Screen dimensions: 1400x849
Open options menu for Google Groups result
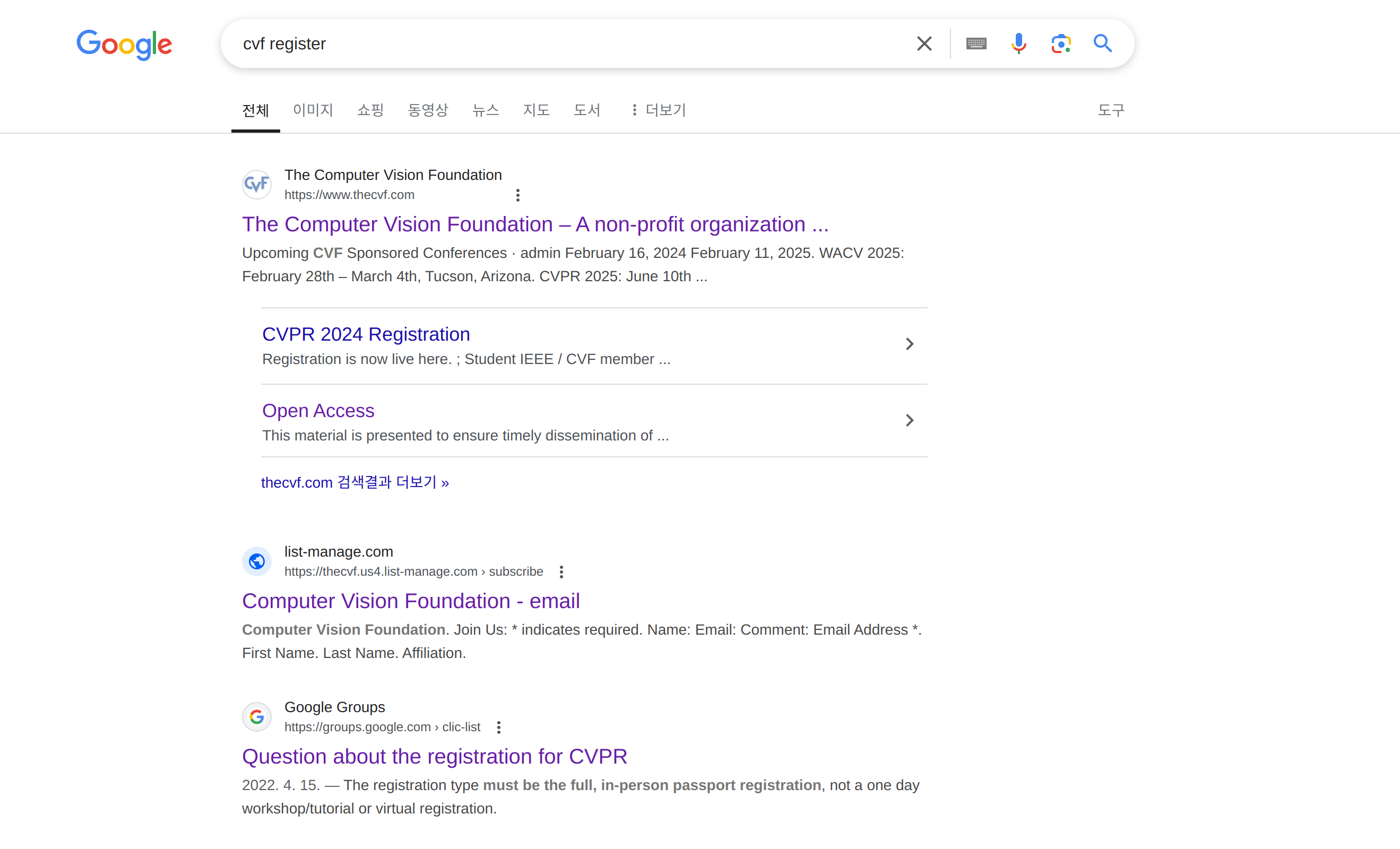(499, 727)
